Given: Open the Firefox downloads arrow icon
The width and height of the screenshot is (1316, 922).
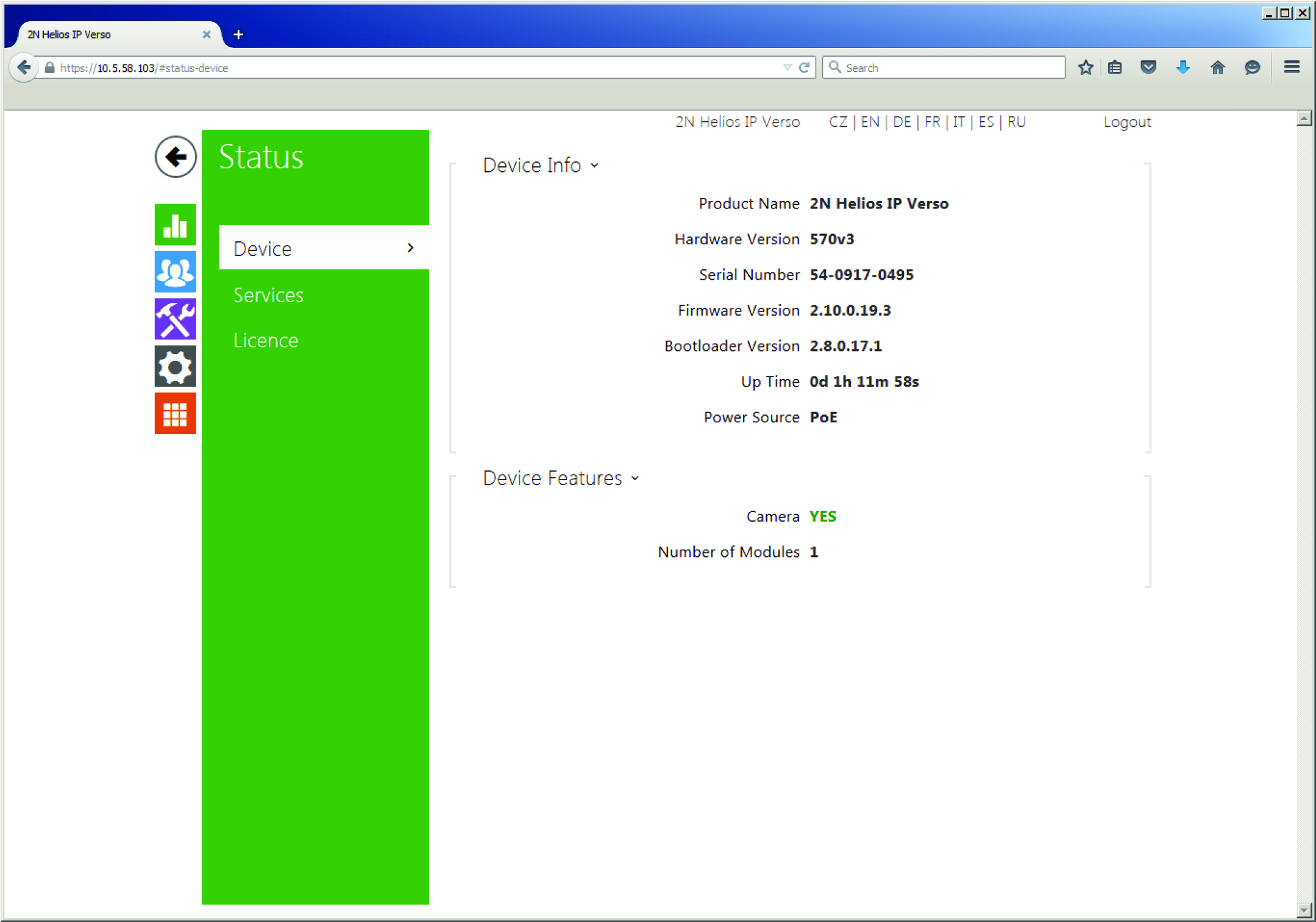Looking at the screenshot, I should (x=1183, y=68).
